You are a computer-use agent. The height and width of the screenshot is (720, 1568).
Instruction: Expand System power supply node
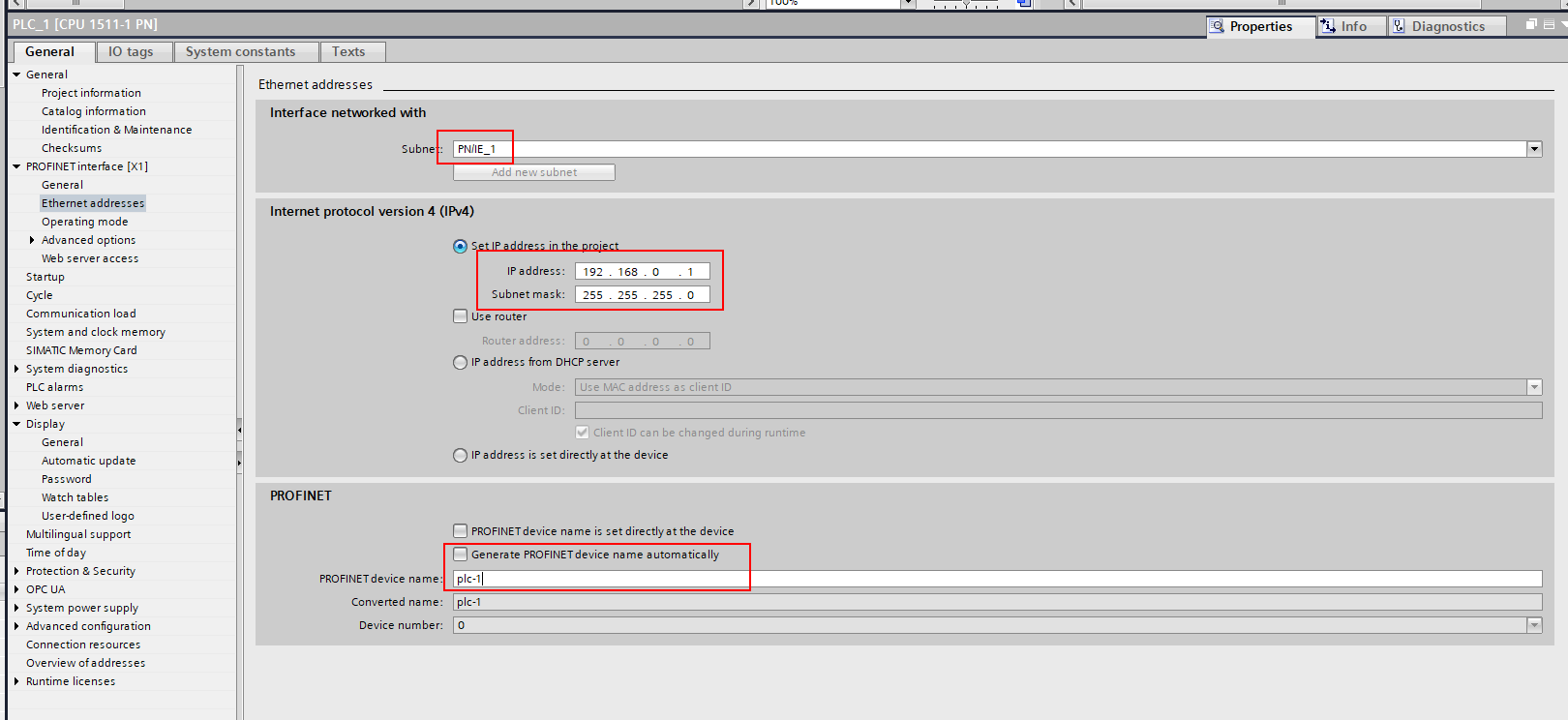point(16,608)
